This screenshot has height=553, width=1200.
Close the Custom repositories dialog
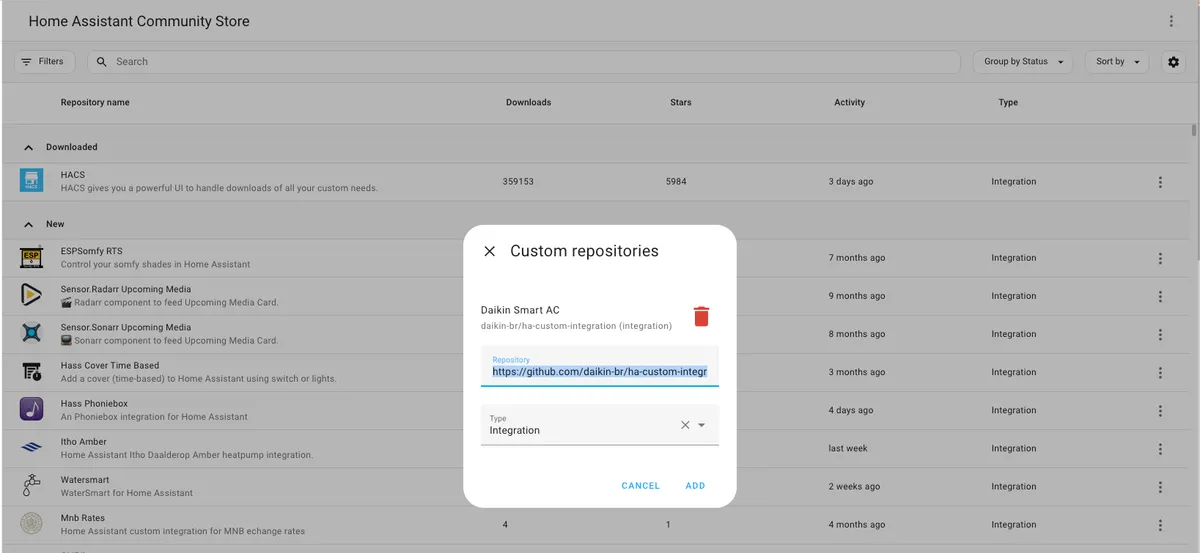coord(489,251)
